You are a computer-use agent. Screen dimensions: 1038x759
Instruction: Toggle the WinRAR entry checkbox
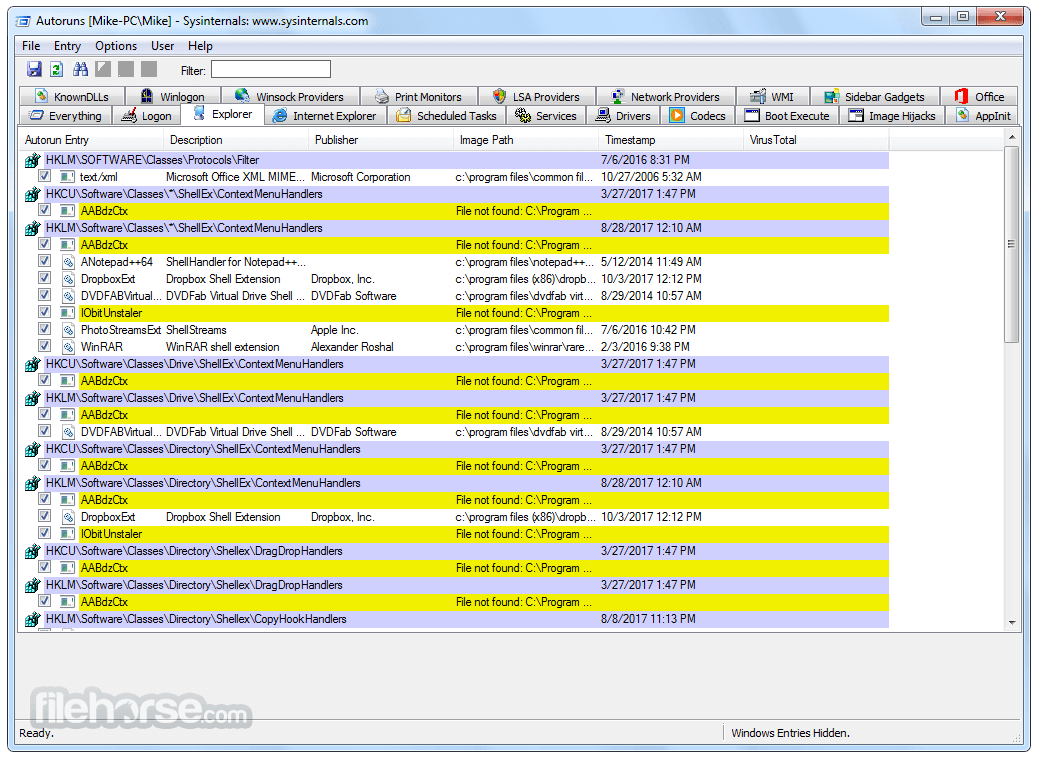click(x=44, y=345)
